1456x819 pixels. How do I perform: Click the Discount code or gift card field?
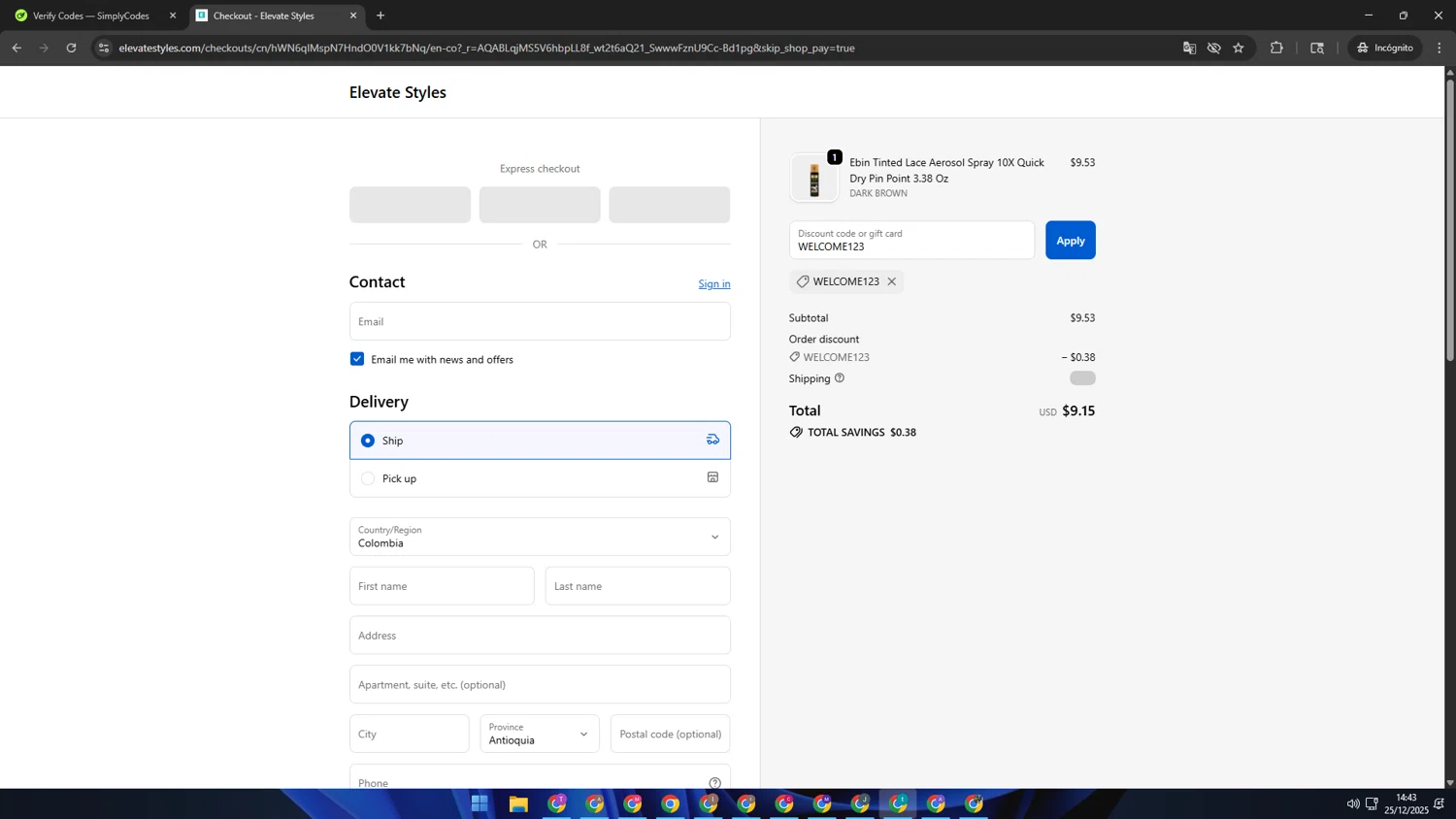(x=911, y=240)
